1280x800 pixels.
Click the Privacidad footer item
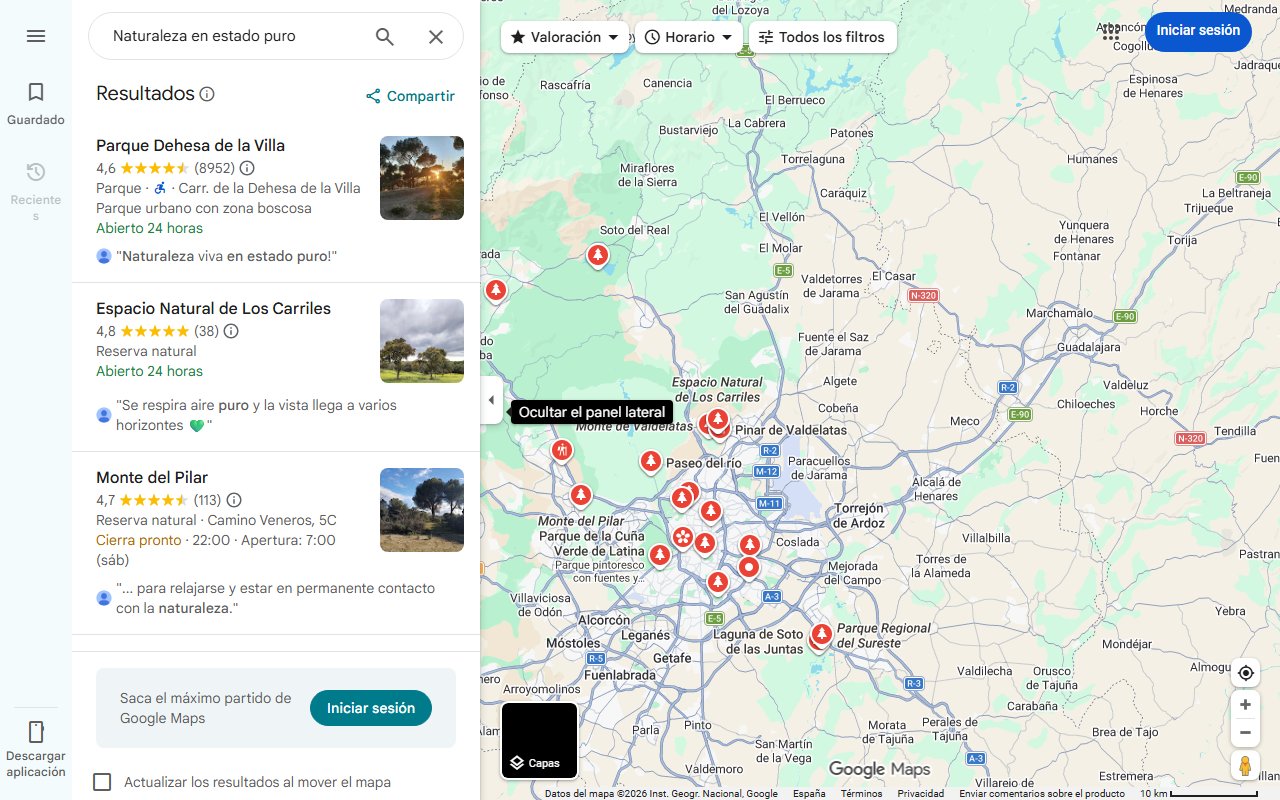pos(920,792)
